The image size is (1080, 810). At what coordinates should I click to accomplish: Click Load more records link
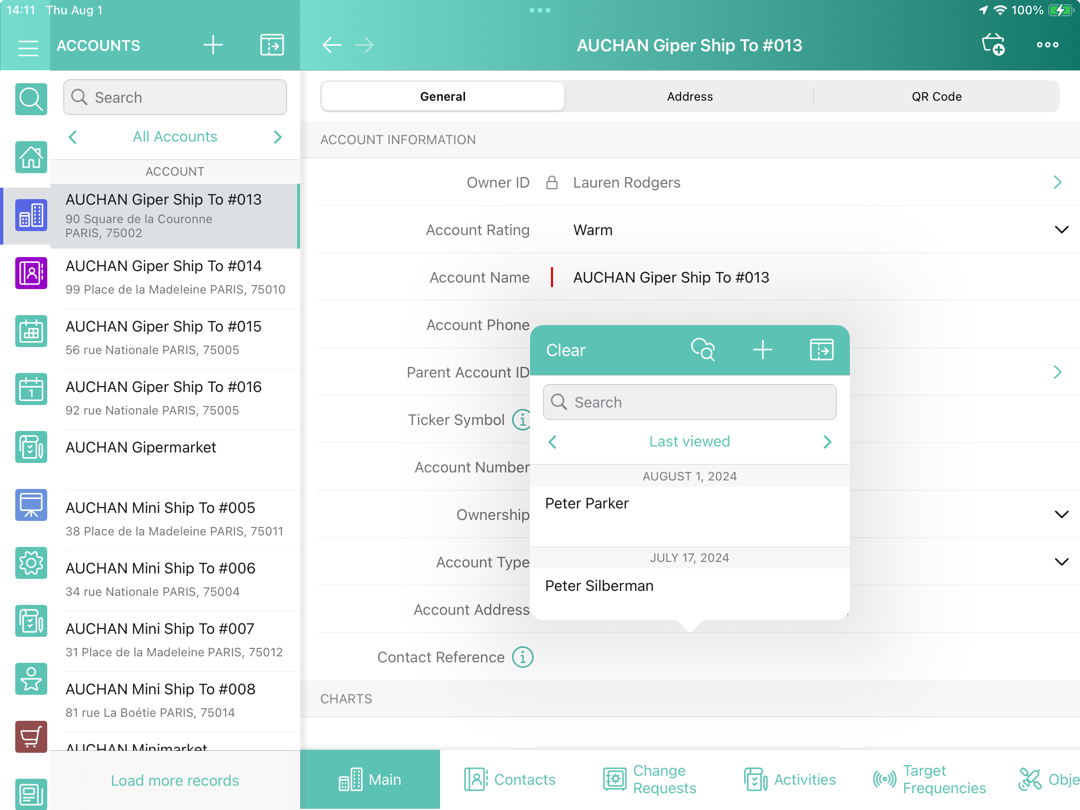pyautogui.click(x=175, y=781)
